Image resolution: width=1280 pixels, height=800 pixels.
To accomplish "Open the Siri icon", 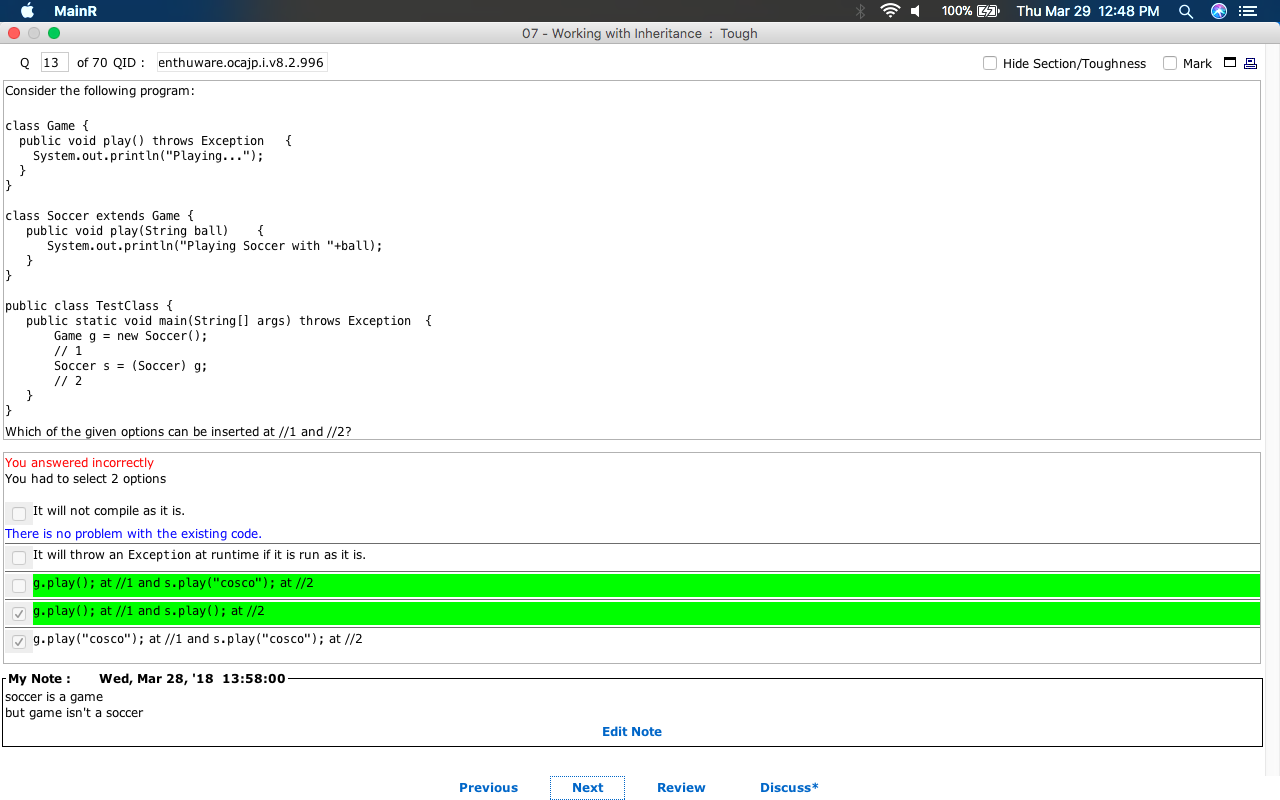I will (1218, 11).
